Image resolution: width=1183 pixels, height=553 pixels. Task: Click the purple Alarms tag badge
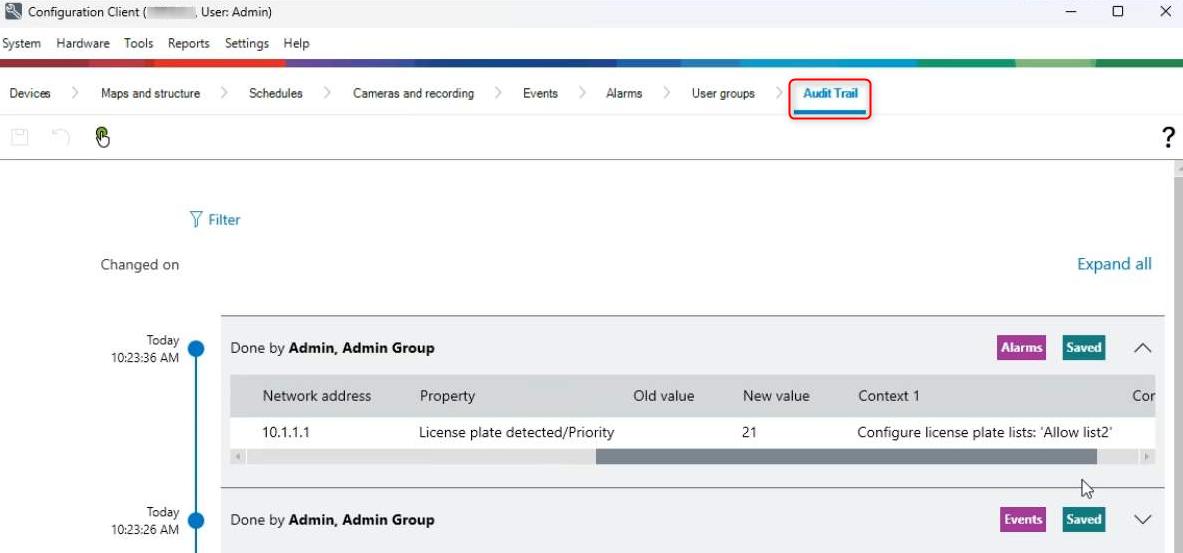coord(1021,348)
